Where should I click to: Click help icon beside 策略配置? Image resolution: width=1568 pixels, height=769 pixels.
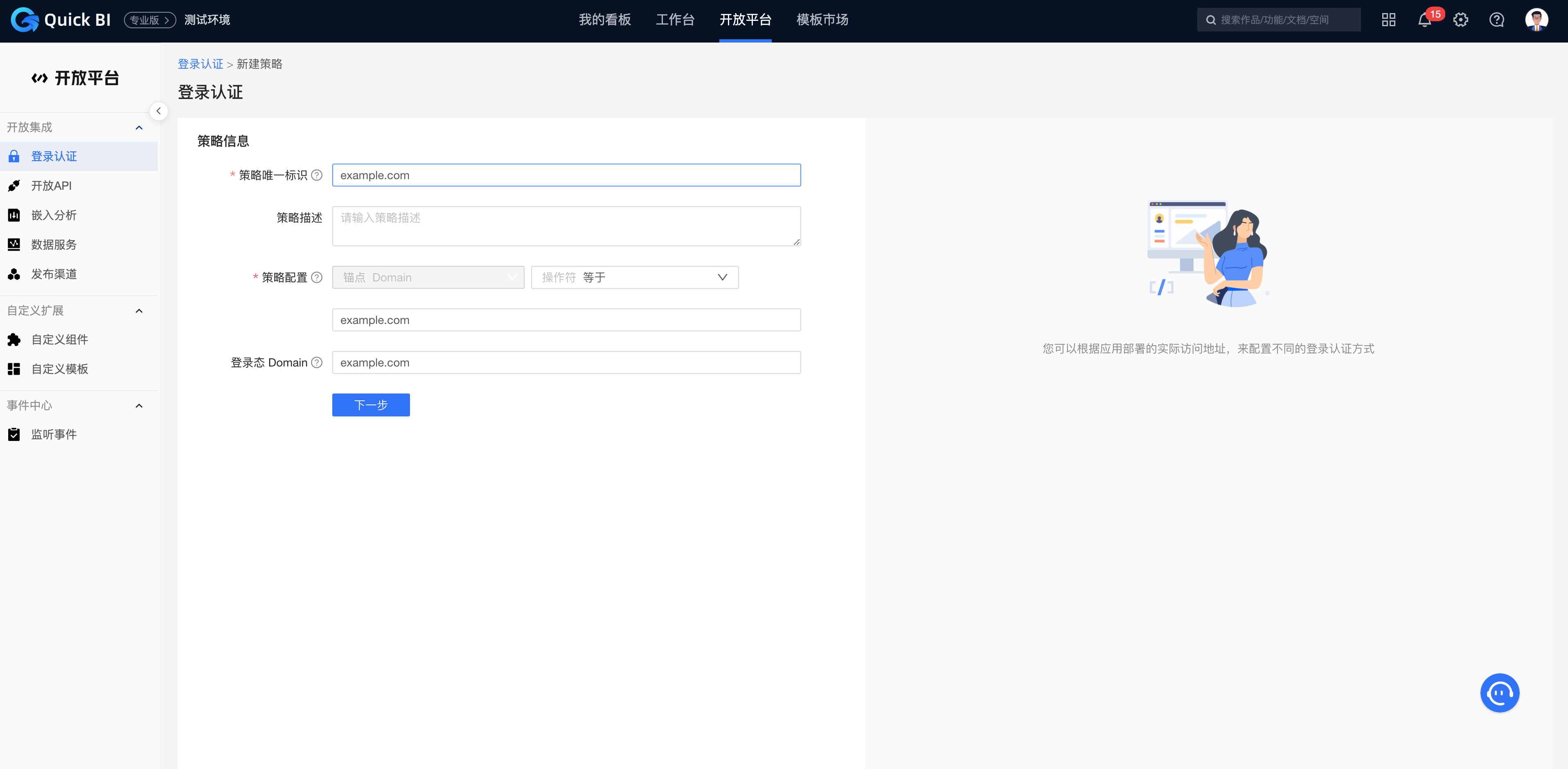[317, 277]
